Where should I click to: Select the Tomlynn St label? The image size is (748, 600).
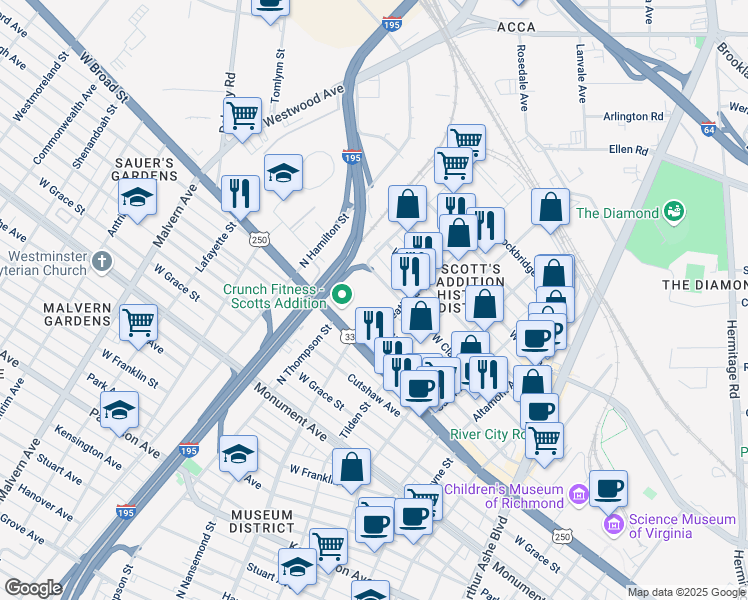(x=277, y=76)
